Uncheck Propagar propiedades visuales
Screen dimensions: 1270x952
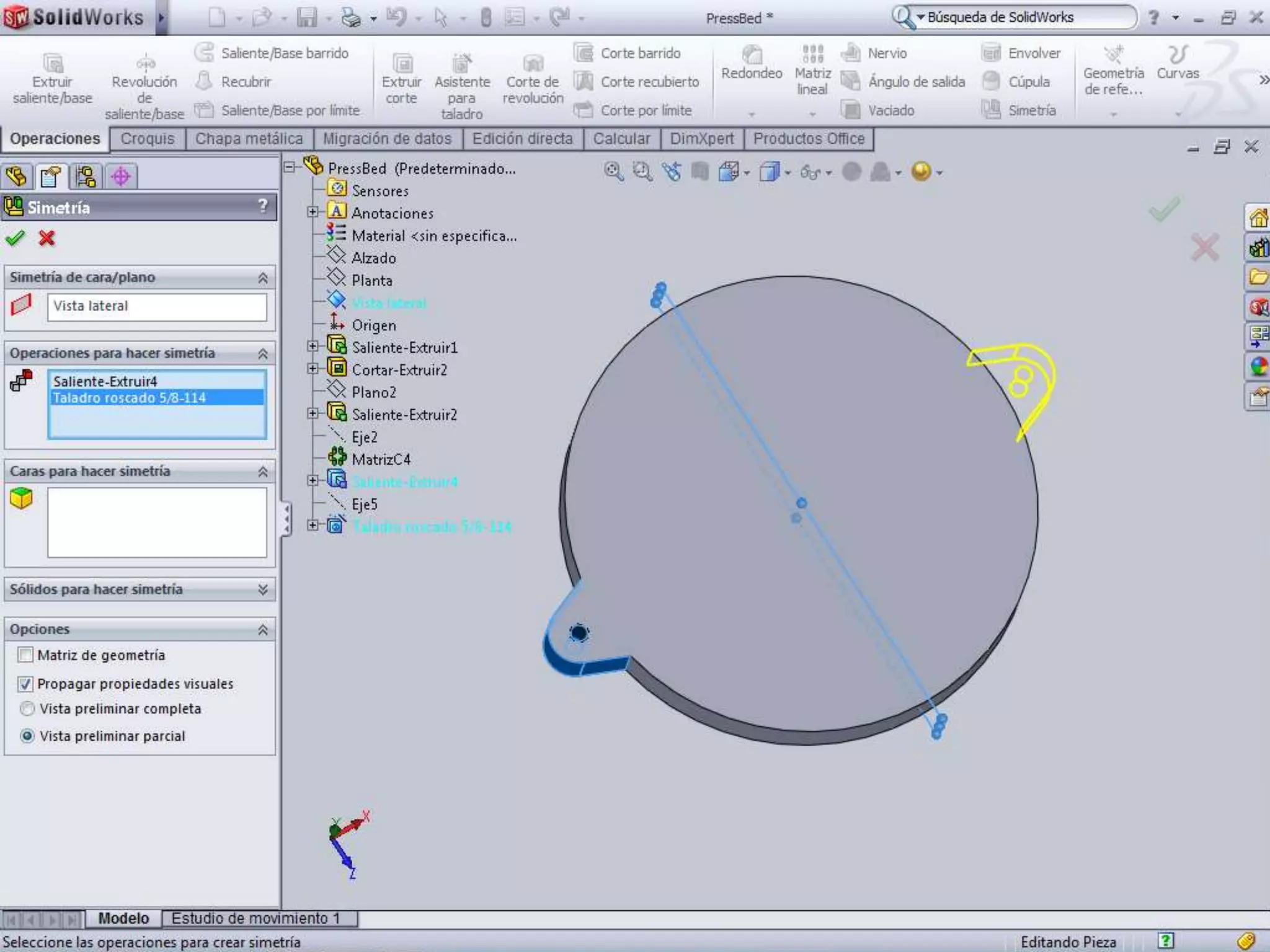25,684
